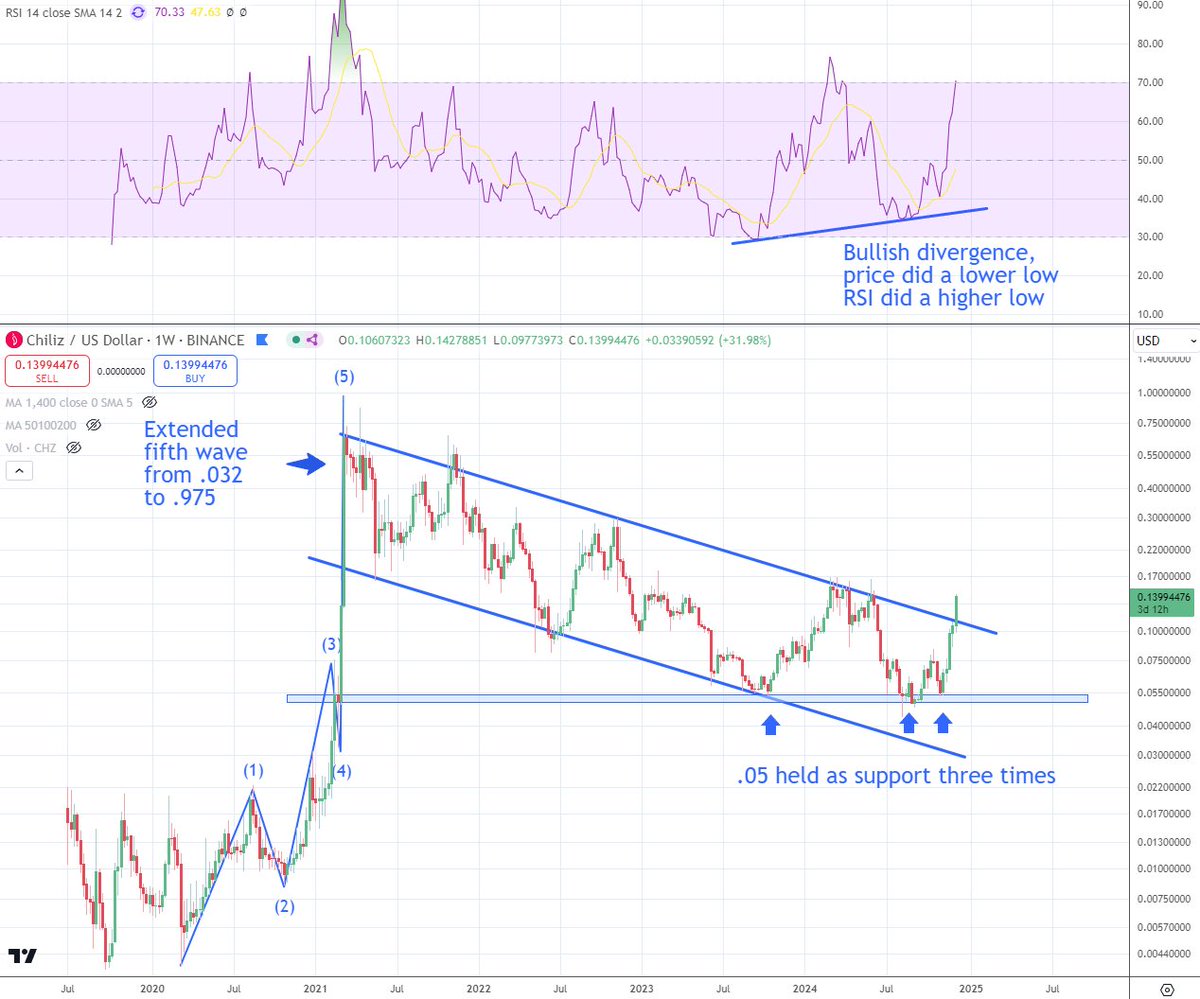Click the 0.00440000 price scale label

1163,954
